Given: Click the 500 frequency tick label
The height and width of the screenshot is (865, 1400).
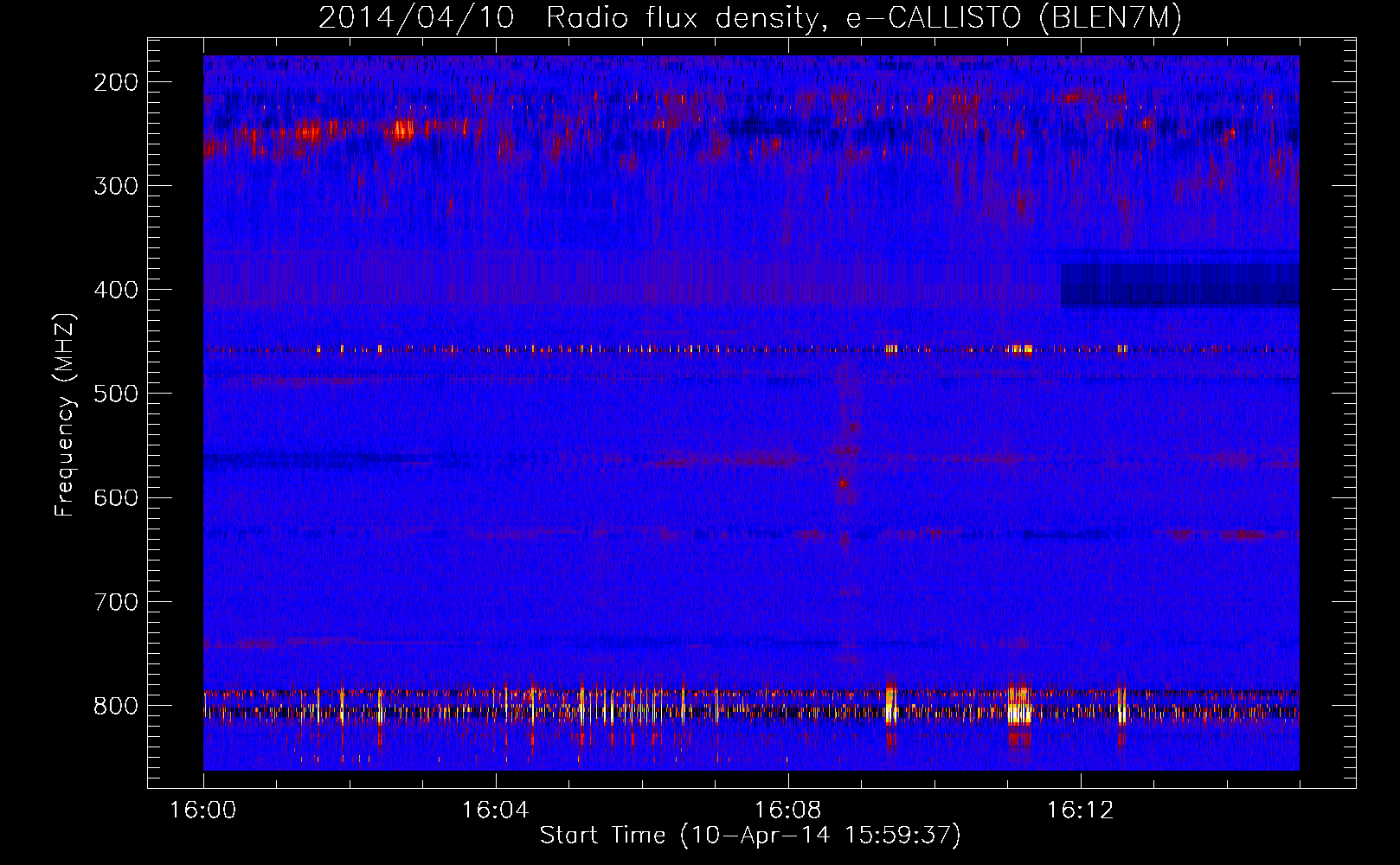Looking at the screenshot, I should pos(115,394).
